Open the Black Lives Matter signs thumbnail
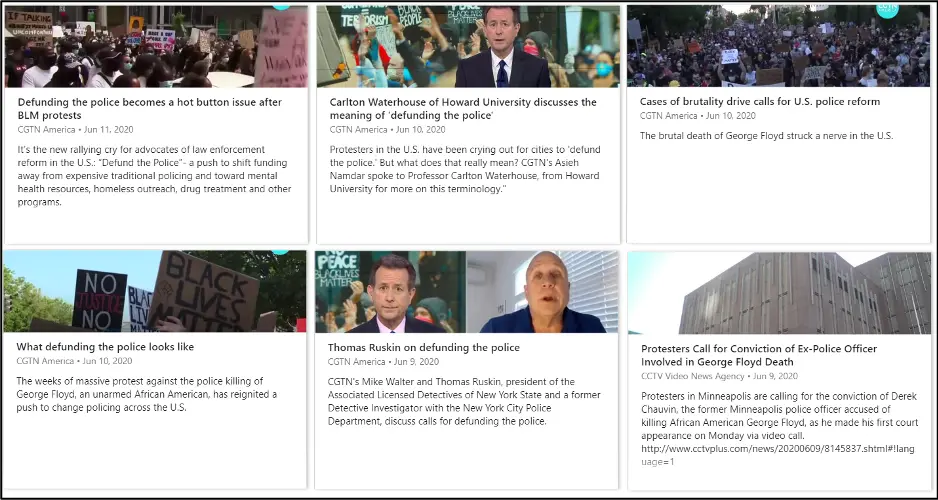This screenshot has width=938, height=500. 154,291
